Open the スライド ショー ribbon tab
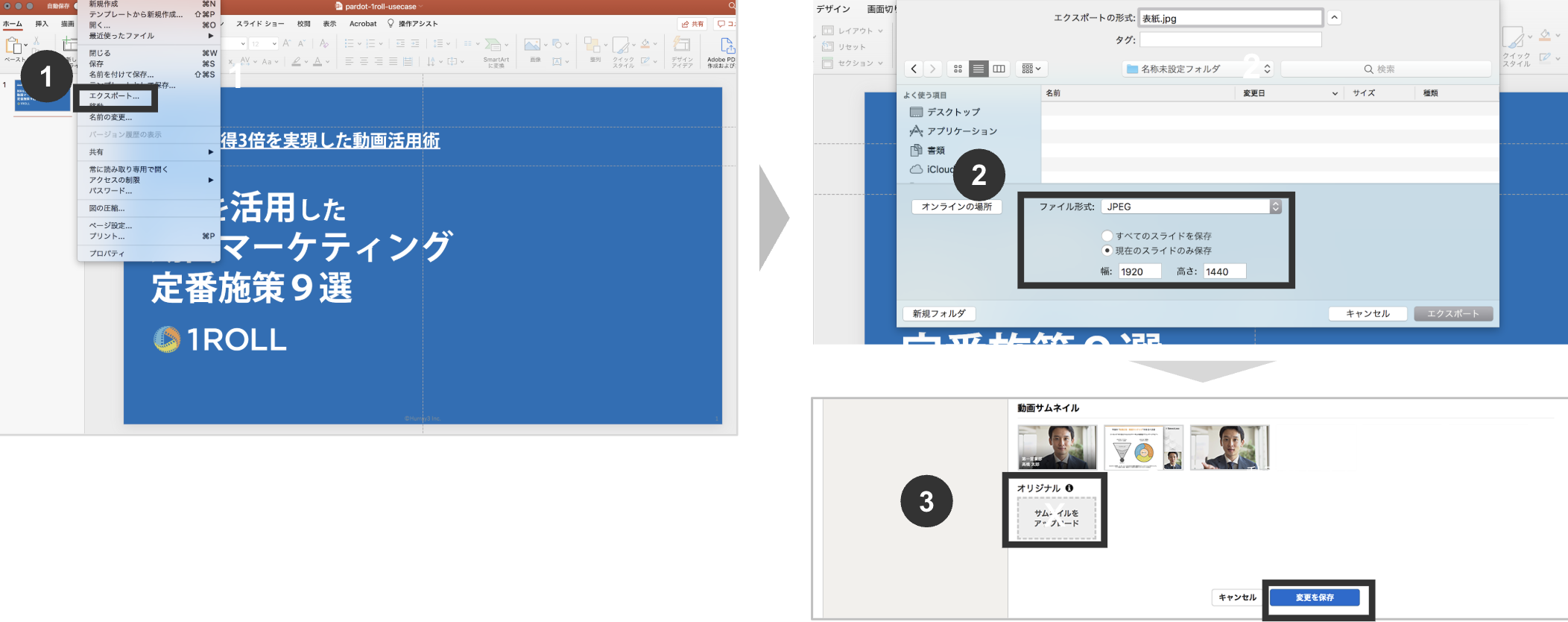 [x=260, y=24]
